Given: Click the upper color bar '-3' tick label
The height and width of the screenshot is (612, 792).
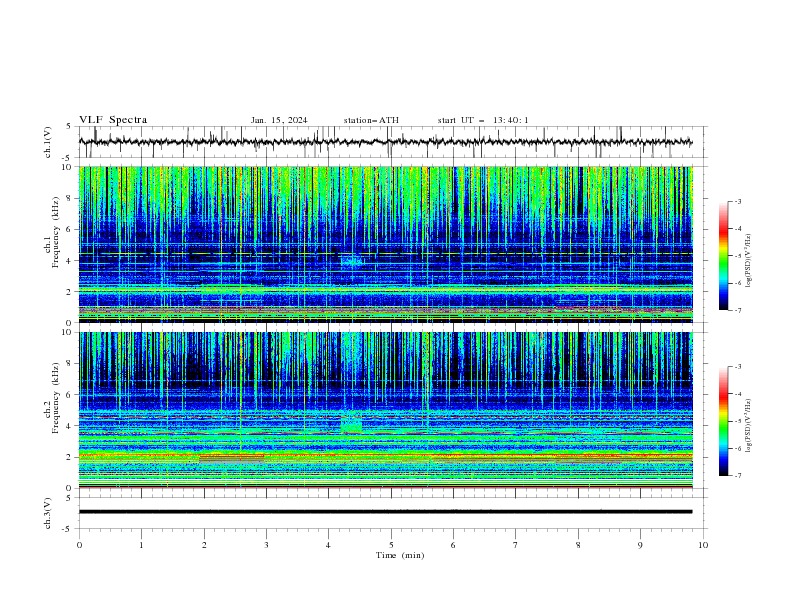Looking at the screenshot, I should [737, 201].
